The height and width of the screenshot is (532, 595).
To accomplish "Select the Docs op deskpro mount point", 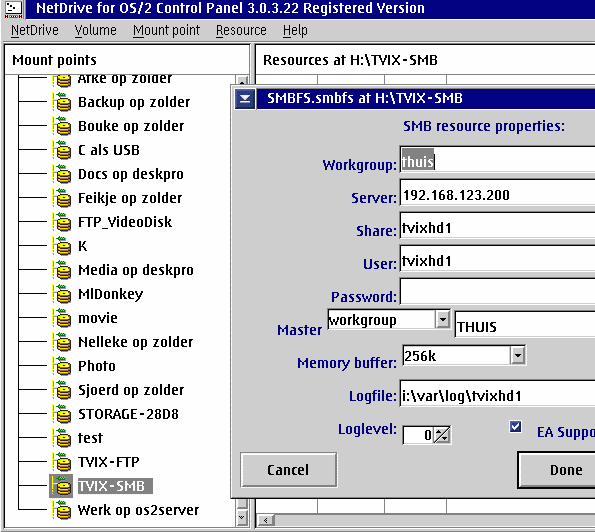I will 131,174.
